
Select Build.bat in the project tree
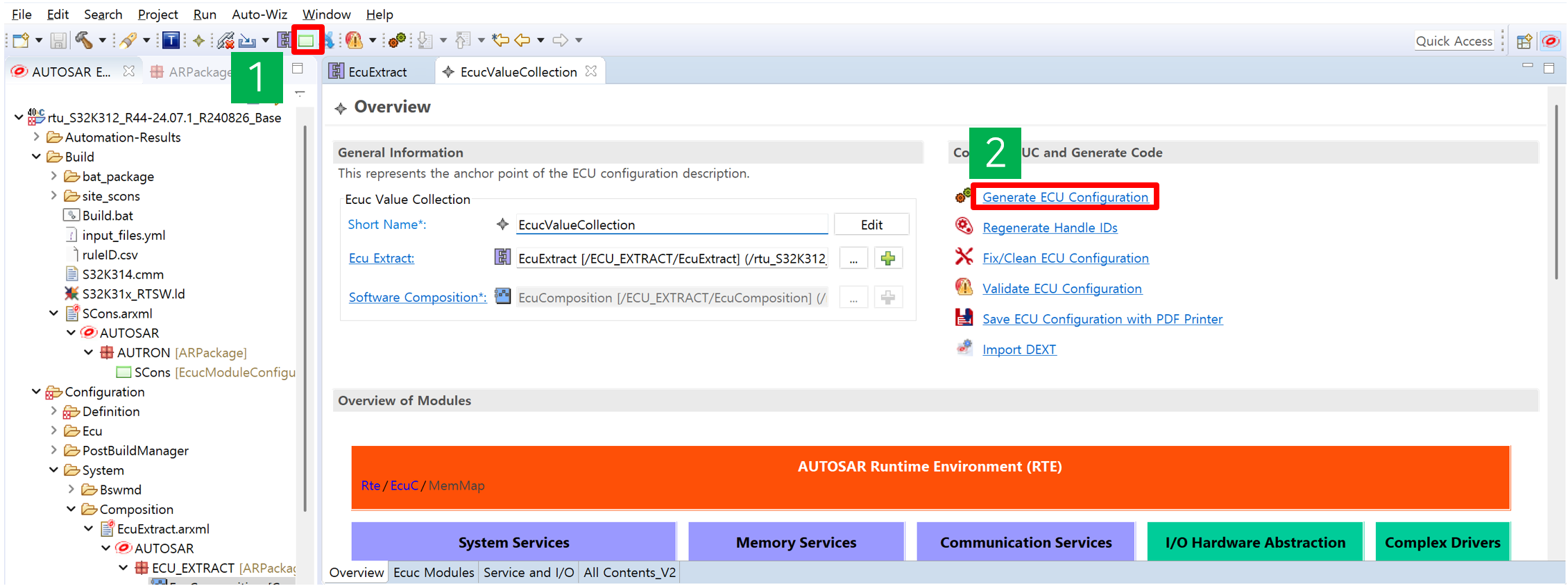click(108, 216)
